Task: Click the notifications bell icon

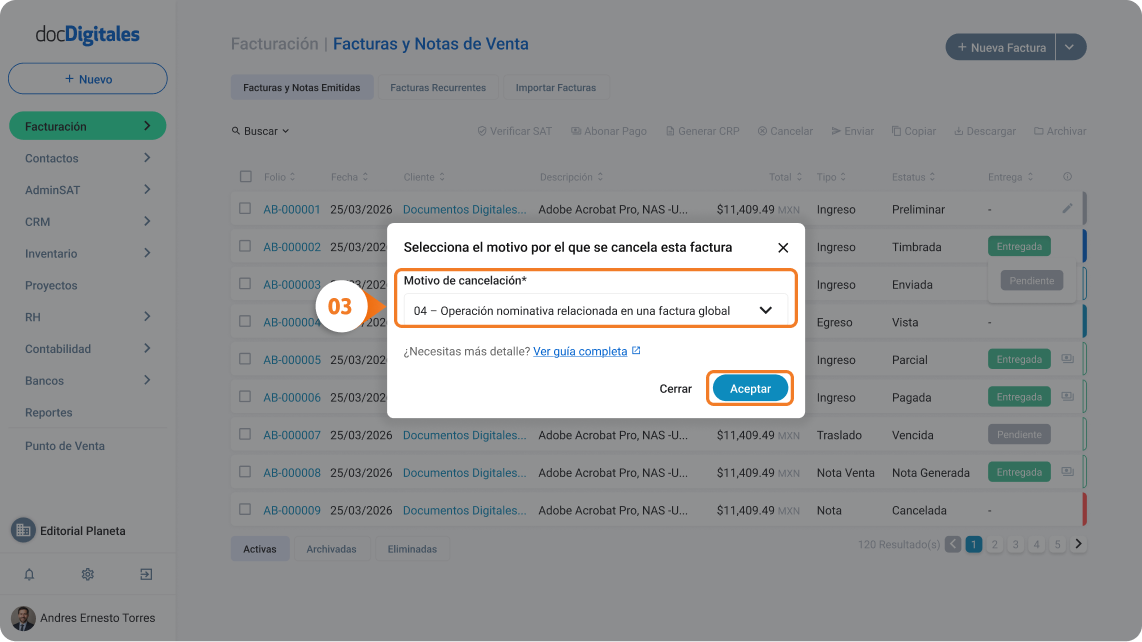Action: point(29,574)
